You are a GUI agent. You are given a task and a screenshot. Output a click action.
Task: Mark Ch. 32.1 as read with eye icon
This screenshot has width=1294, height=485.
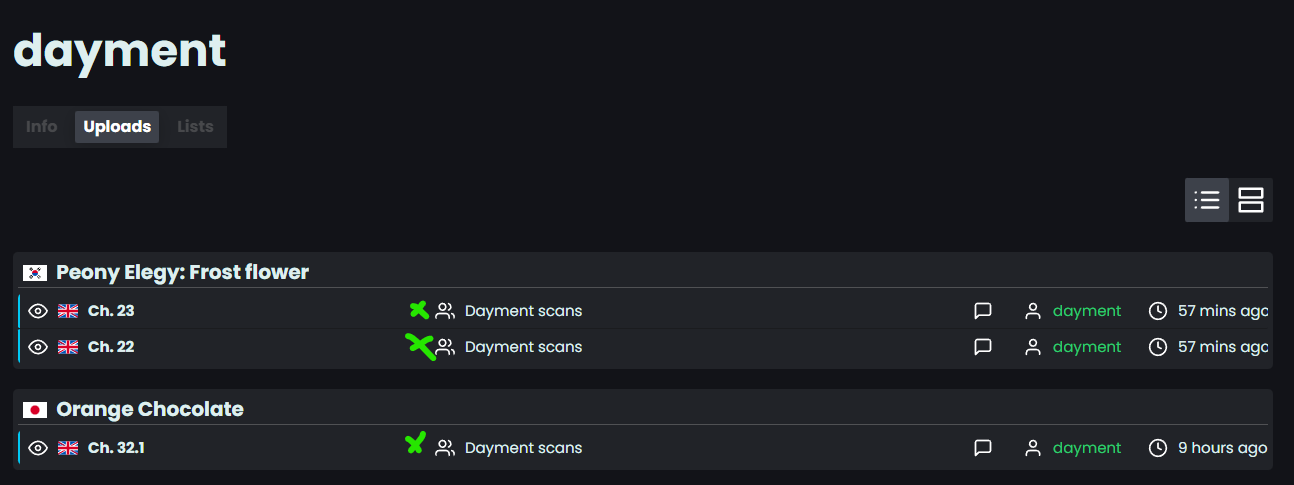[x=38, y=448]
